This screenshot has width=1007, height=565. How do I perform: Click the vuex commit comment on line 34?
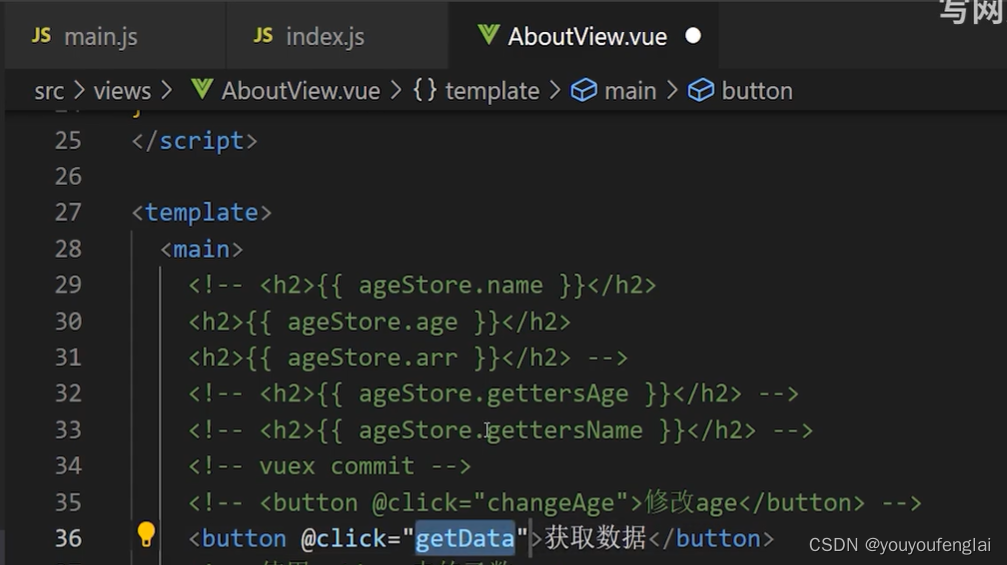coord(329,466)
